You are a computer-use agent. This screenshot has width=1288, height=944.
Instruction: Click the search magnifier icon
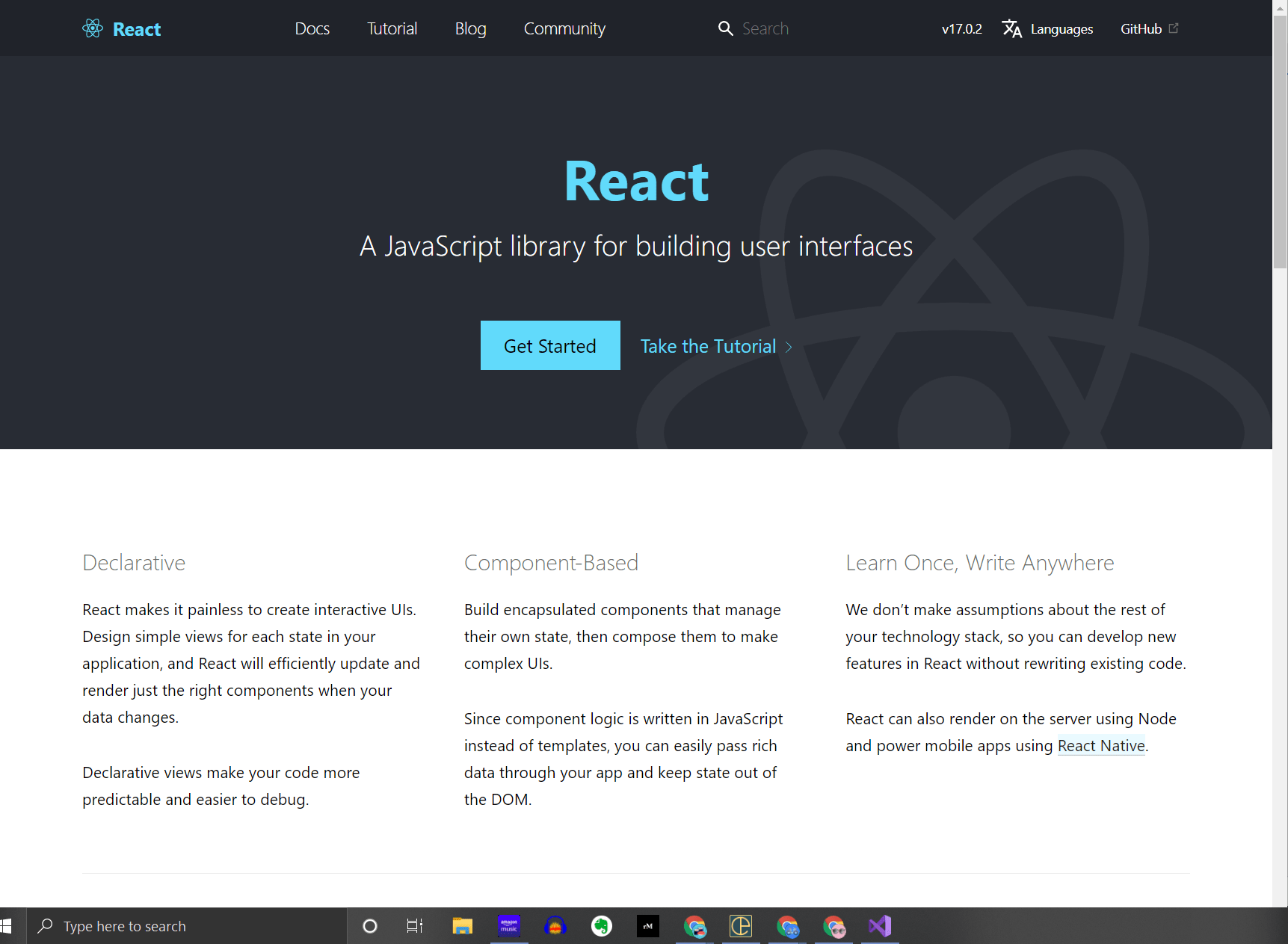(725, 28)
